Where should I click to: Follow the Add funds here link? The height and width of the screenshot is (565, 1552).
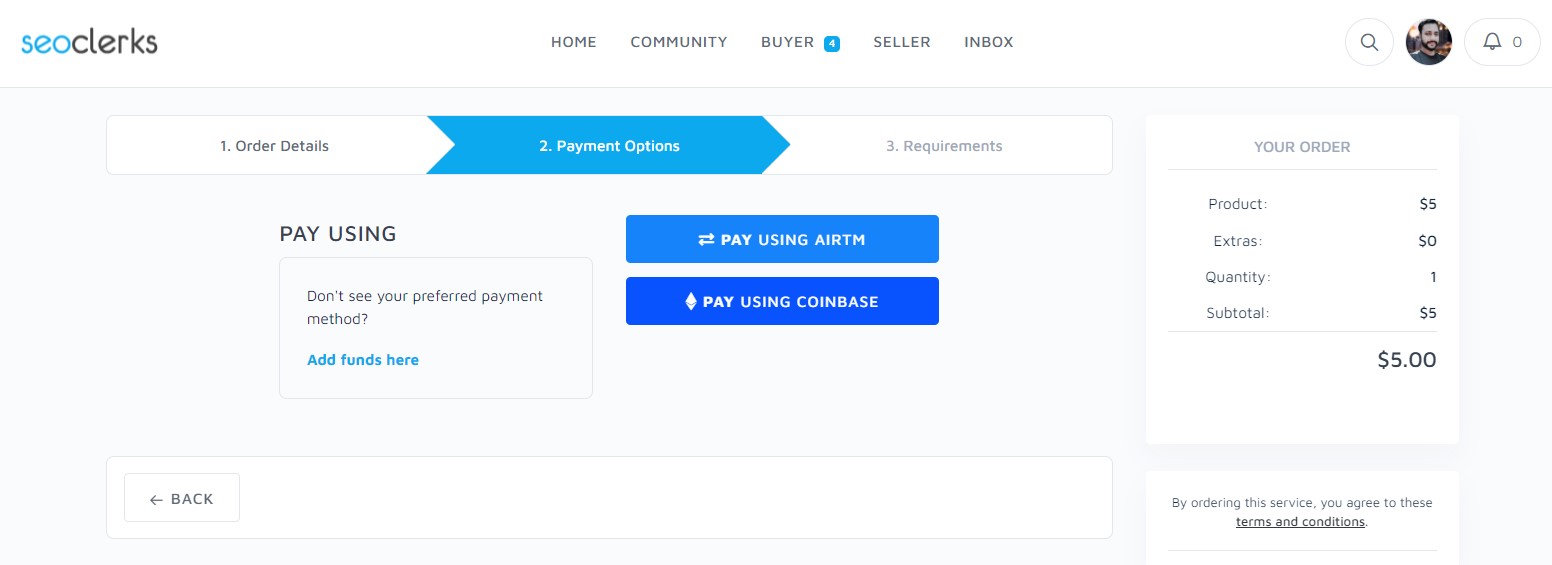362,360
